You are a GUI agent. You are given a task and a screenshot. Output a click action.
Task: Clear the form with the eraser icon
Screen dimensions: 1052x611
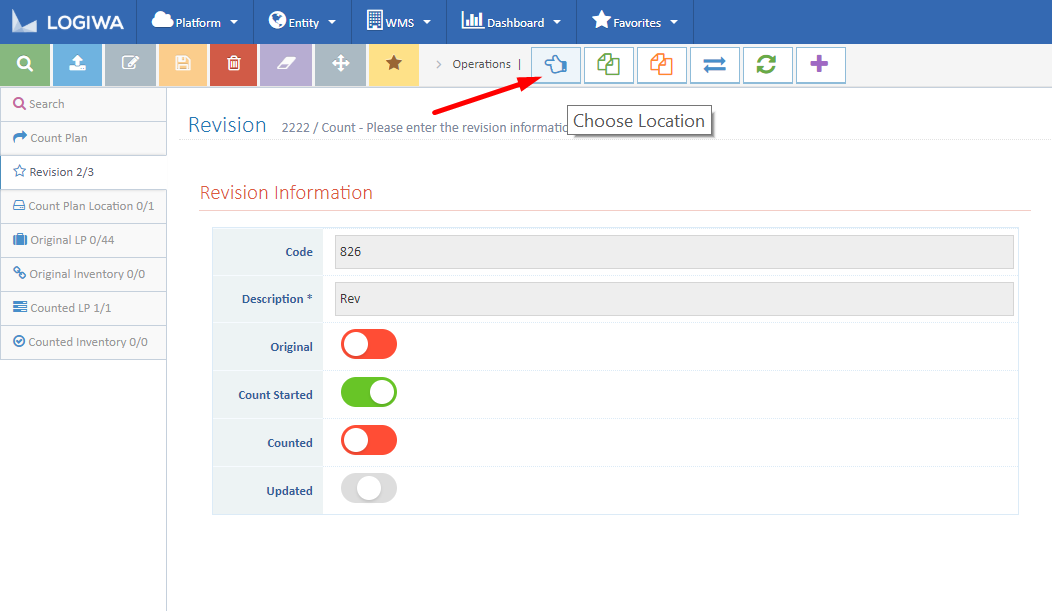(x=286, y=64)
